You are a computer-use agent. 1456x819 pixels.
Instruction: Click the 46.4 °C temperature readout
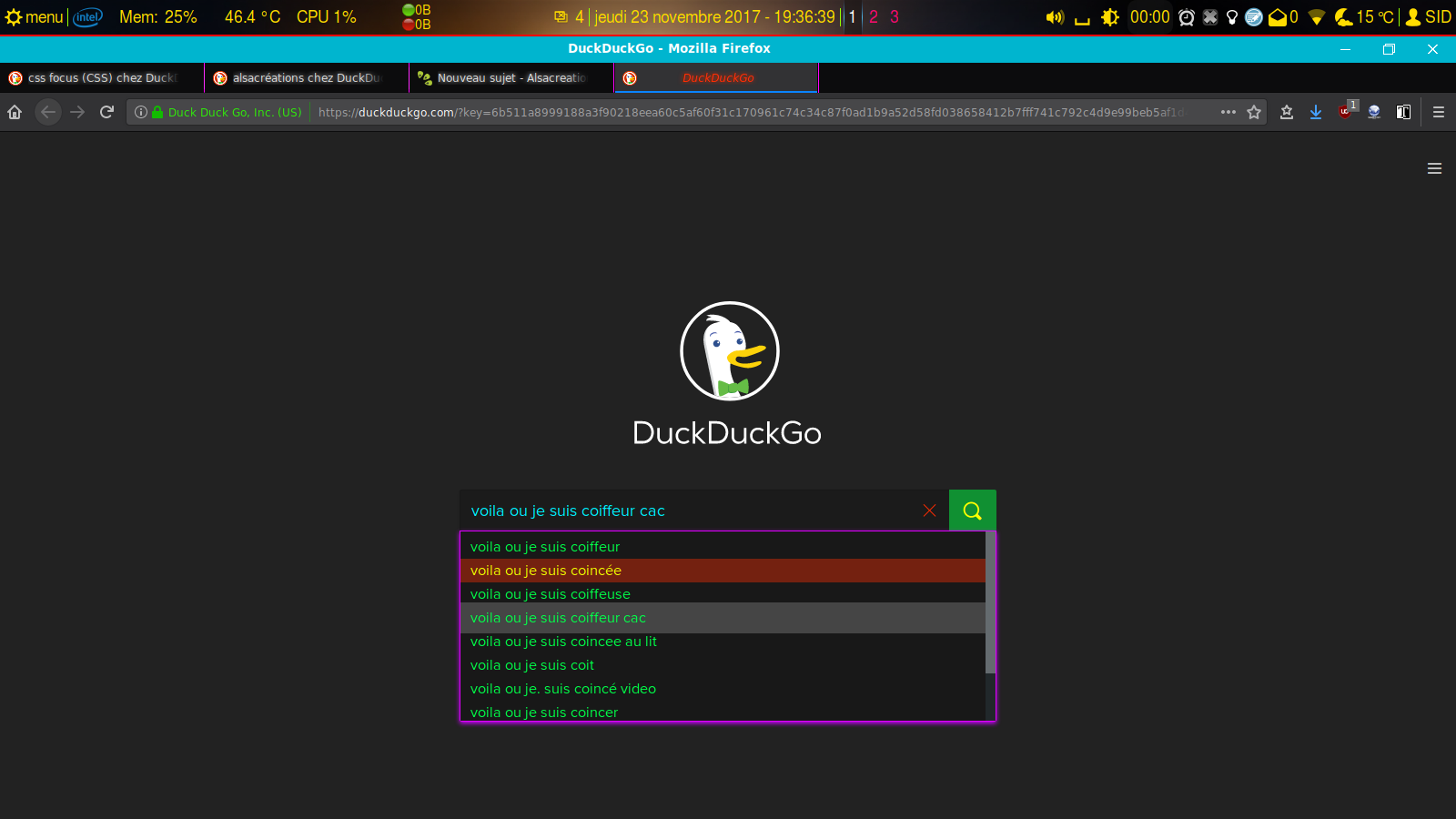(253, 17)
